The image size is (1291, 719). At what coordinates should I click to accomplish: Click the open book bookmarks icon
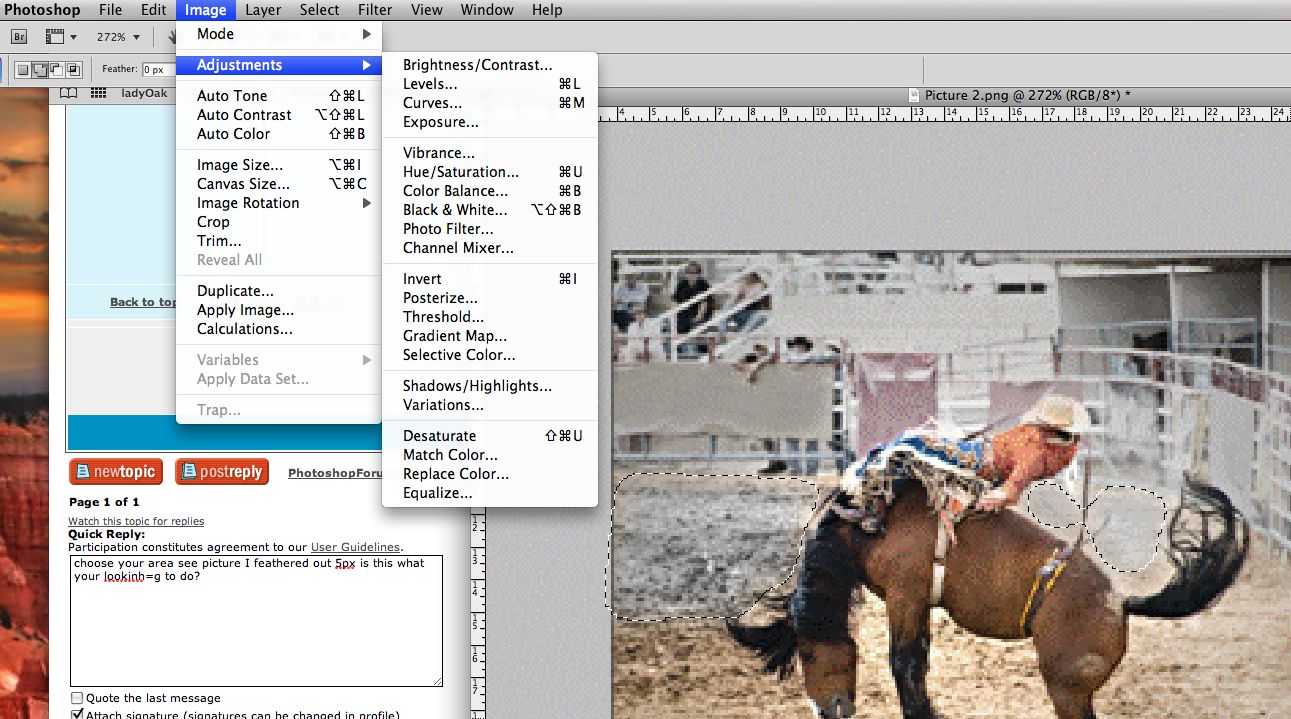(x=69, y=93)
